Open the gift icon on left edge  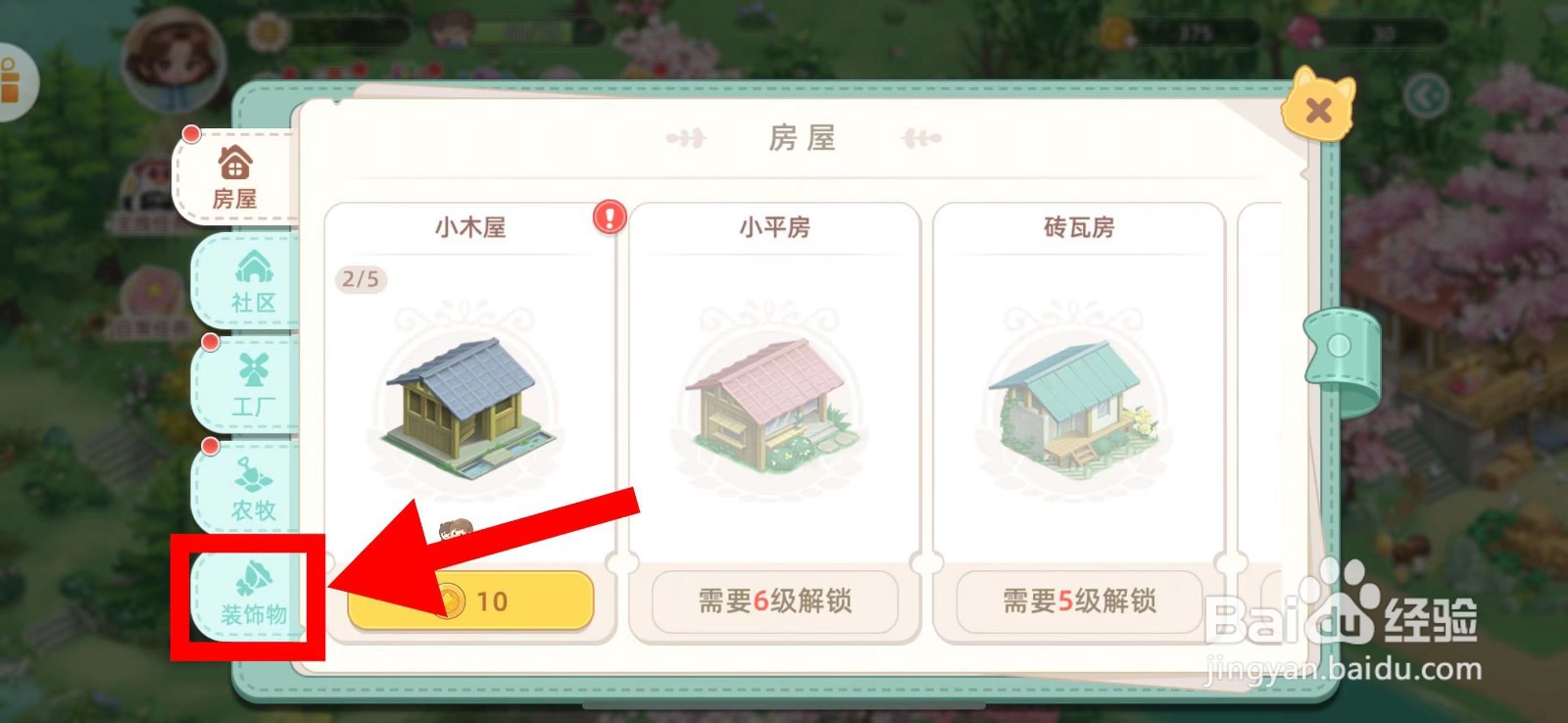(x=14, y=82)
